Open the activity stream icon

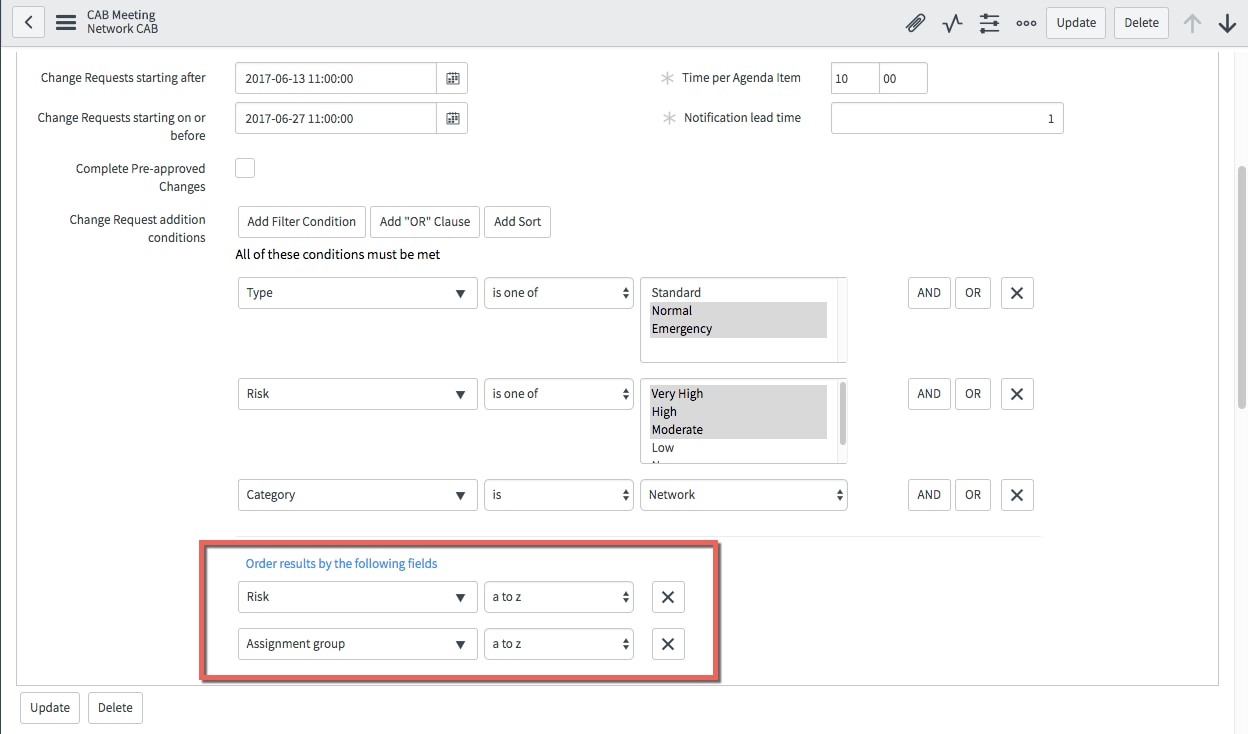point(951,22)
